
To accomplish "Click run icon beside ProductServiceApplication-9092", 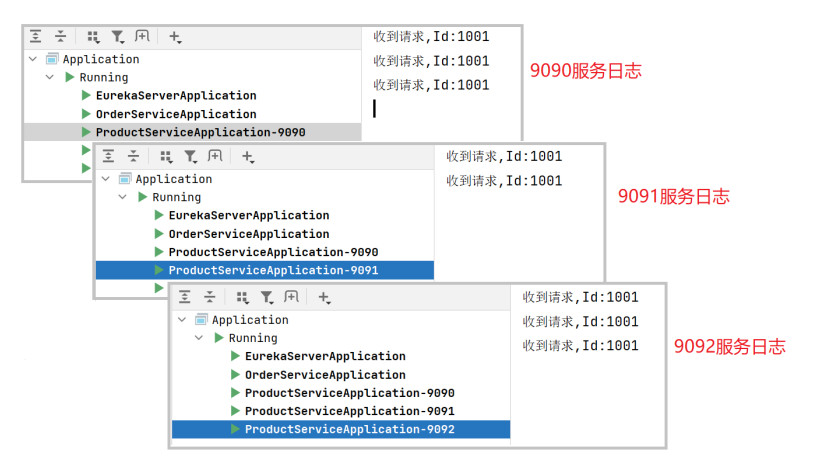I will [235, 429].
